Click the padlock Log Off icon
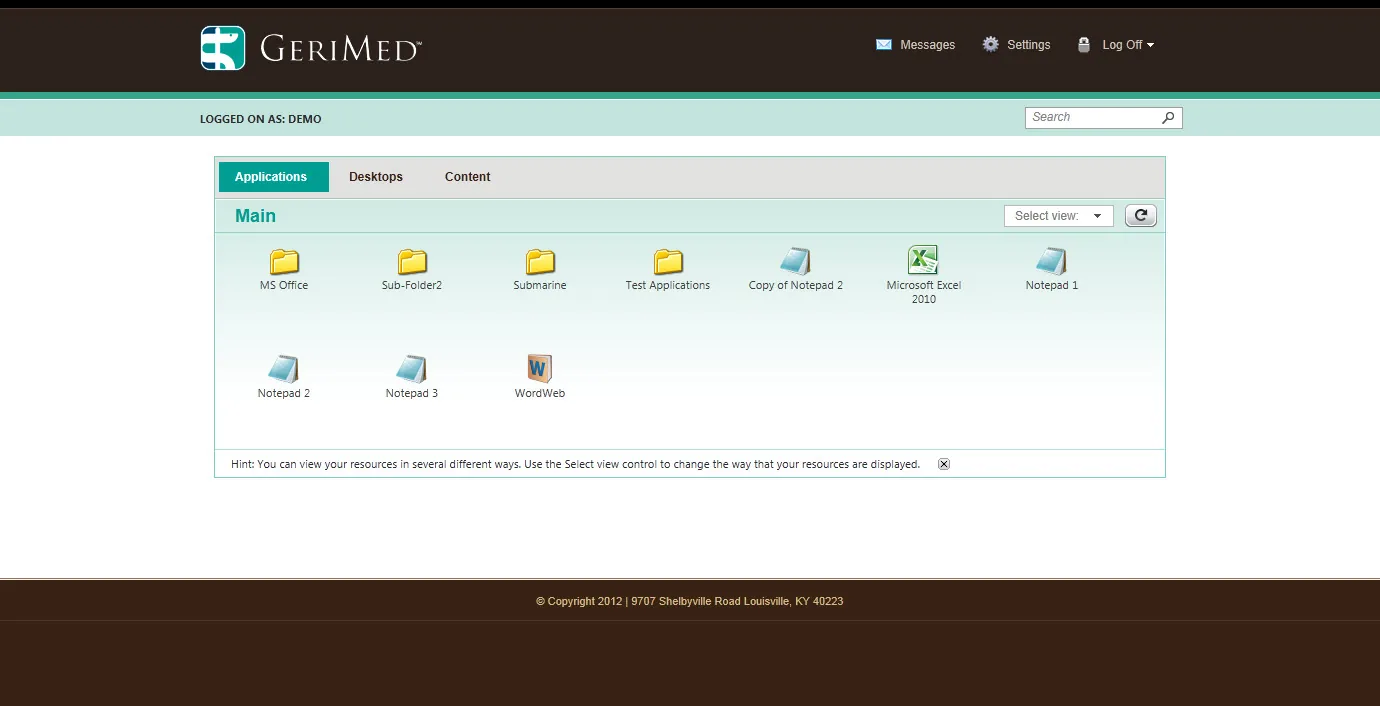This screenshot has height=706, width=1380. (x=1084, y=44)
